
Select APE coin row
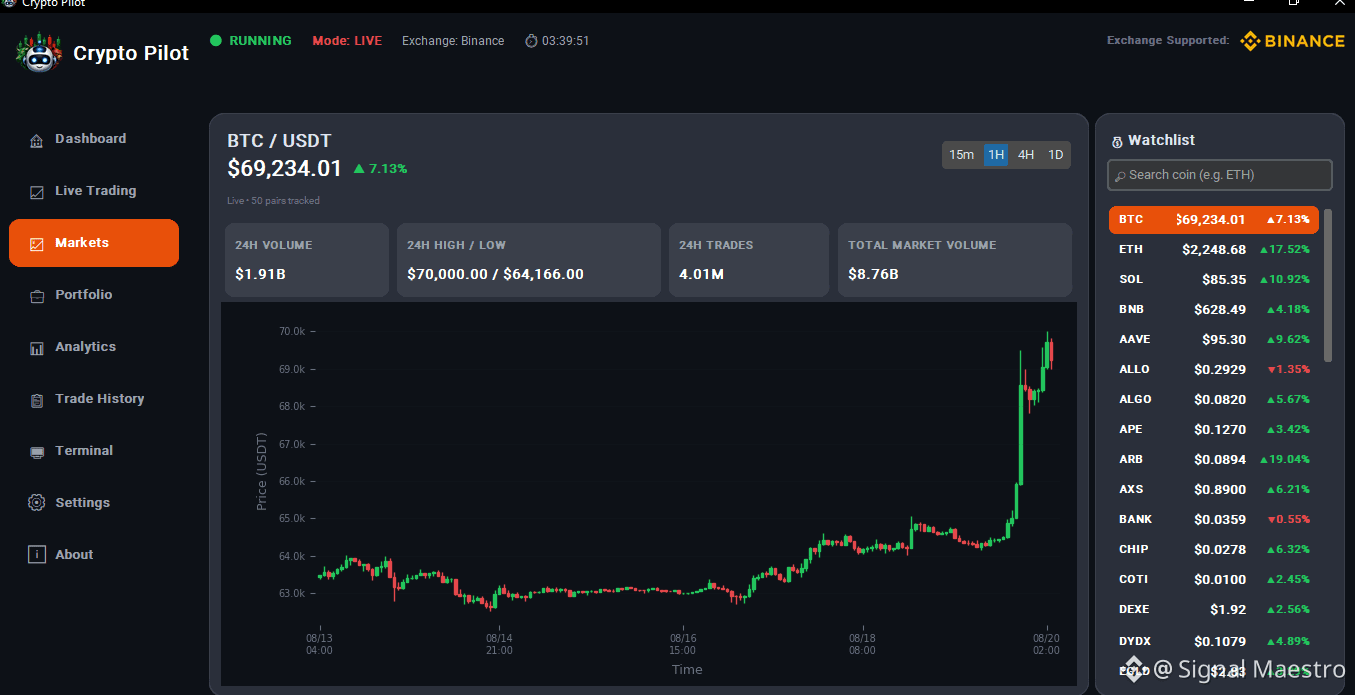pyautogui.click(x=1214, y=430)
